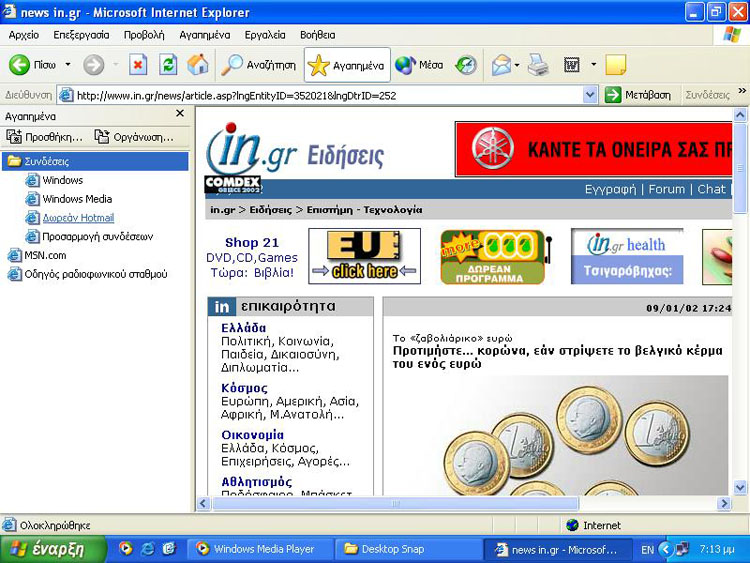The height and width of the screenshot is (563, 750).
Task: Switch to Windows Media Player taskbar button
Action: [260, 549]
